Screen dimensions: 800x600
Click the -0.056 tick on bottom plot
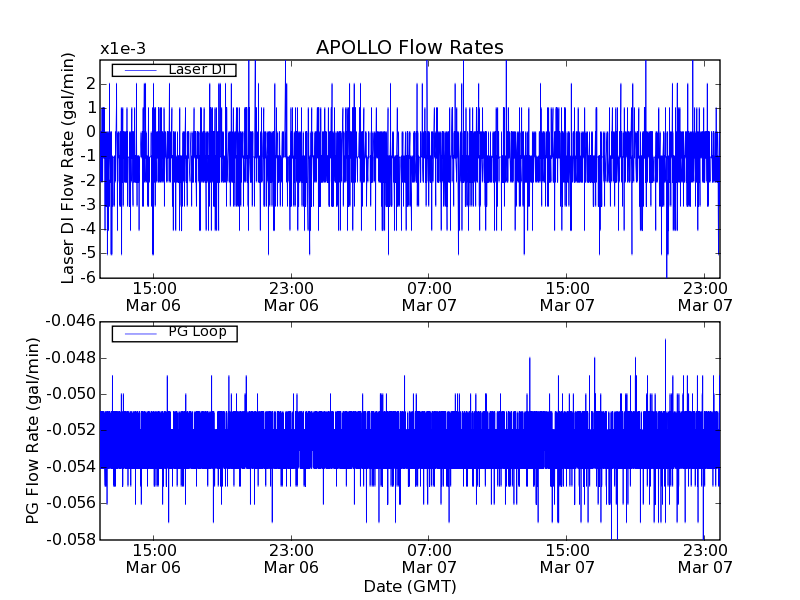pyautogui.click(x=71, y=503)
